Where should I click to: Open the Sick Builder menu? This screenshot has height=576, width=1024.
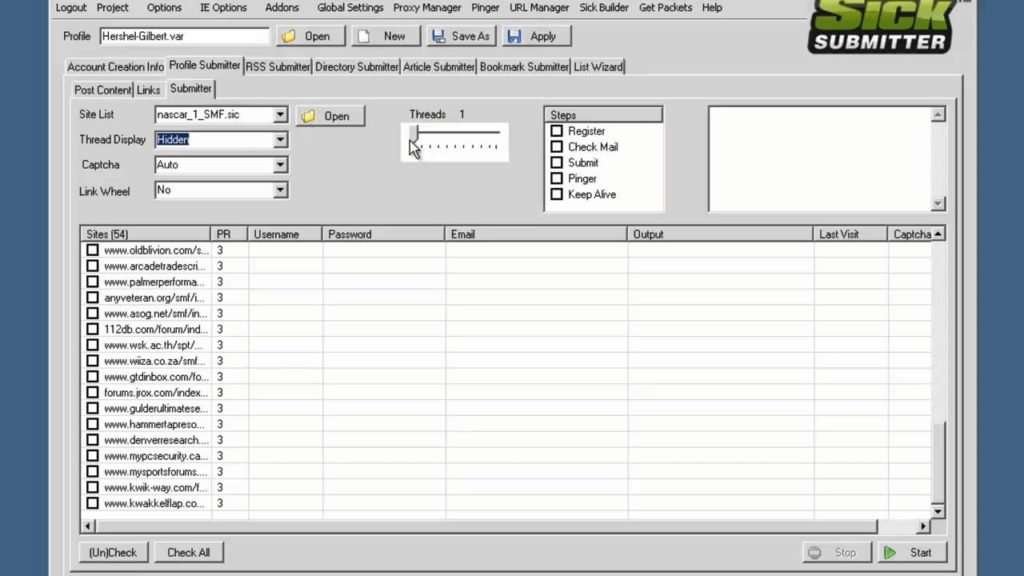[604, 8]
